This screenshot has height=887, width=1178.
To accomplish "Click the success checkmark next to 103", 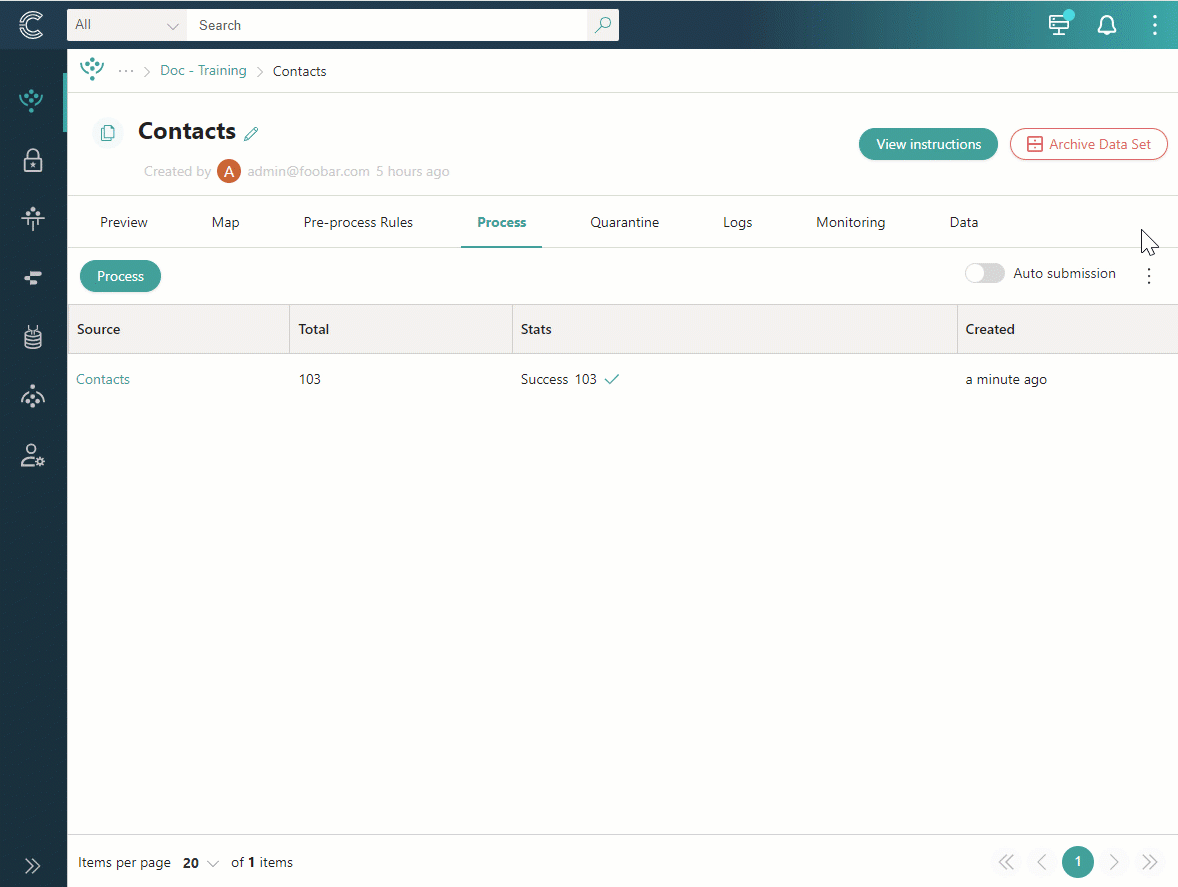I will point(612,379).
